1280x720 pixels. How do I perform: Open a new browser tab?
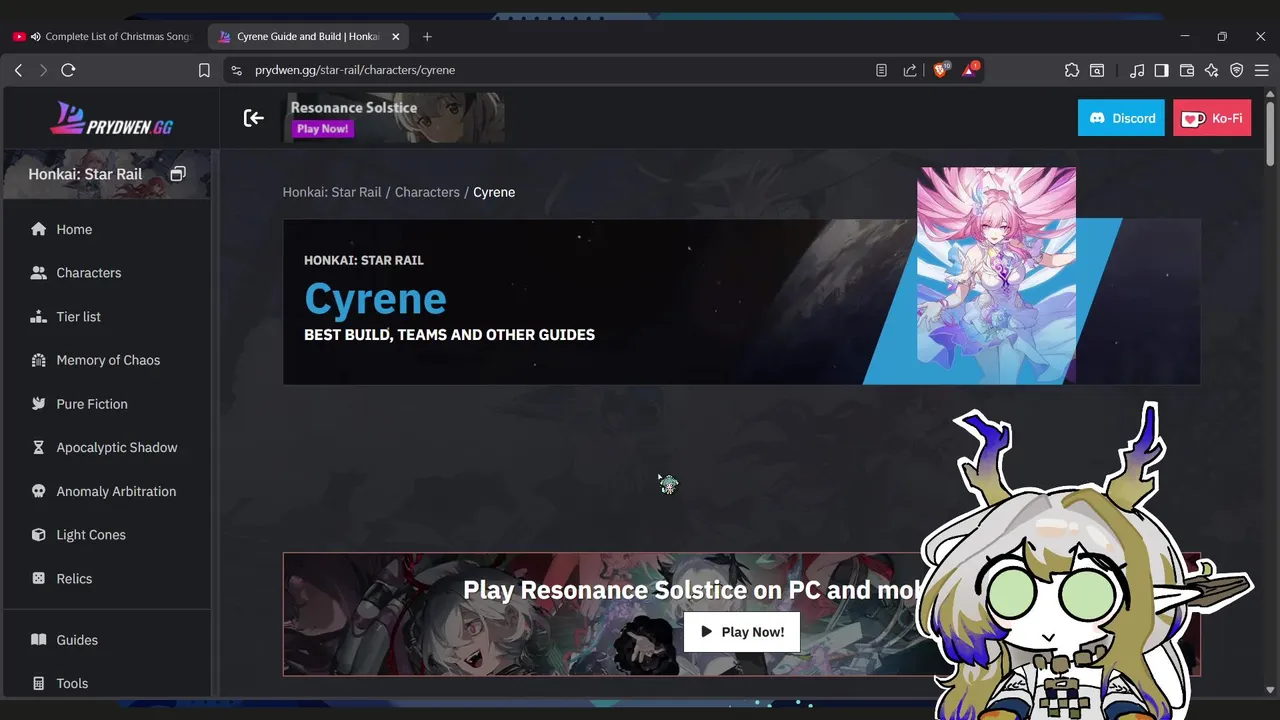[427, 37]
